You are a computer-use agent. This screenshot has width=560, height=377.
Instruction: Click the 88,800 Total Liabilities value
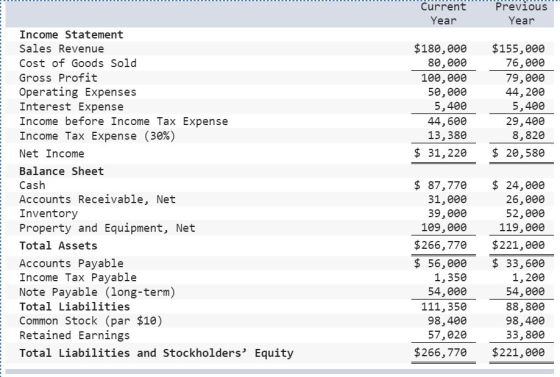click(525, 307)
